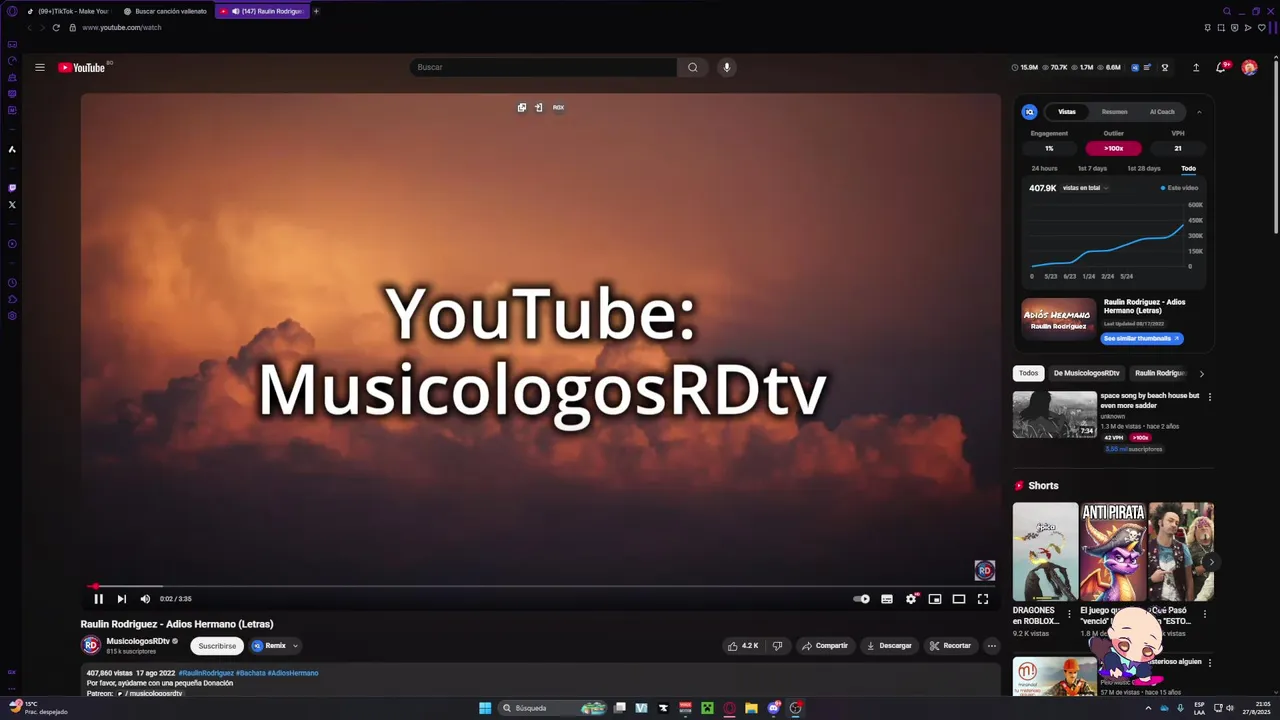Select the 1st 7 days range
This screenshot has width=1280, height=720.
(1092, 168)
